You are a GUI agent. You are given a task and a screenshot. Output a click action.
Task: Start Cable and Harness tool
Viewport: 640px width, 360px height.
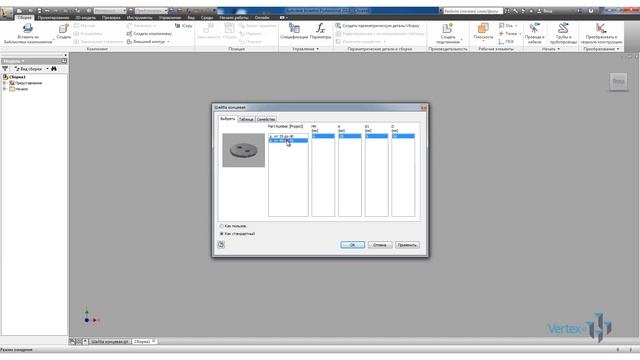534,33
